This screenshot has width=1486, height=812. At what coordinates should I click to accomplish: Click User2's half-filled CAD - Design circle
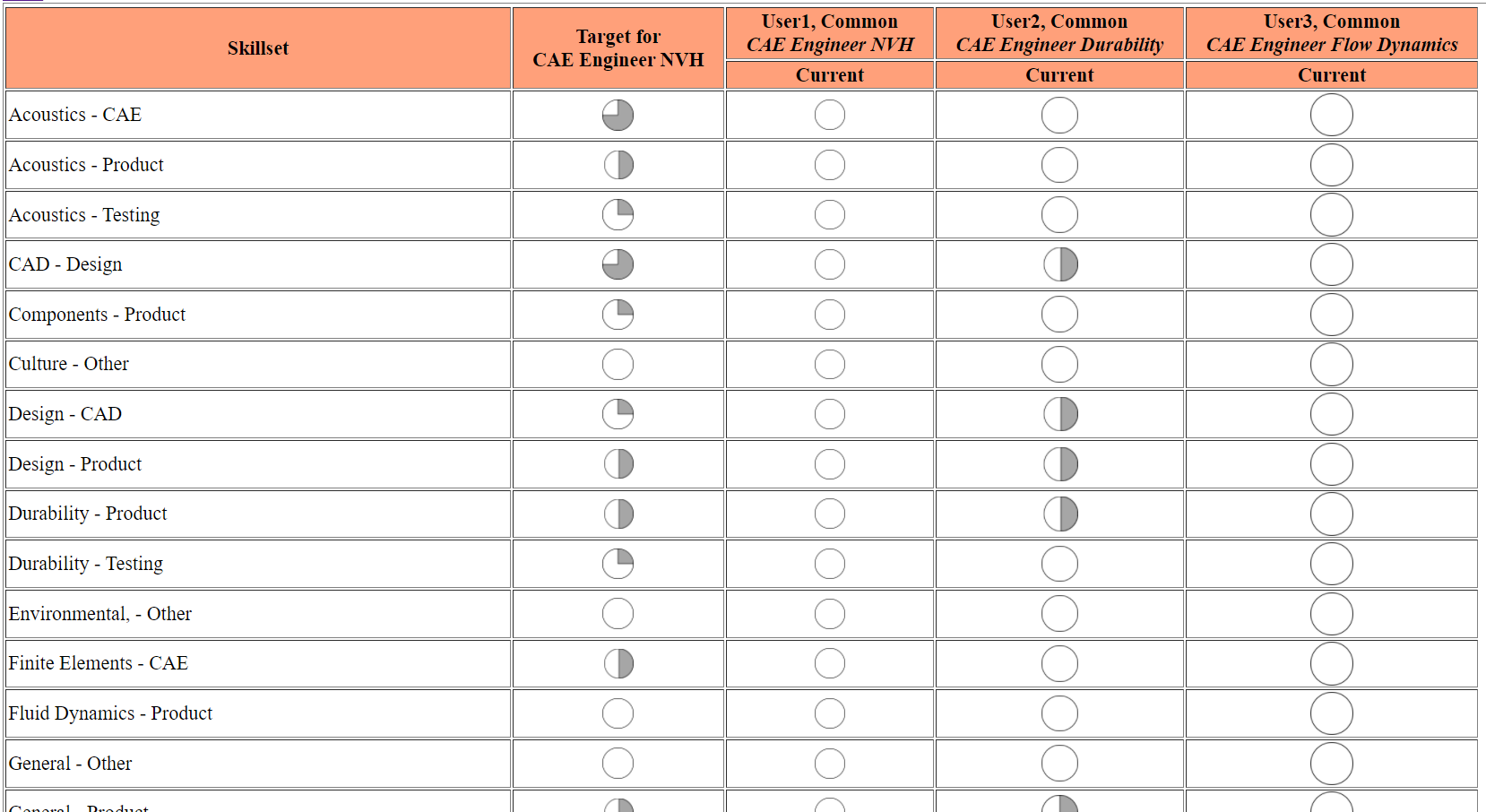tap(1060, 264)
